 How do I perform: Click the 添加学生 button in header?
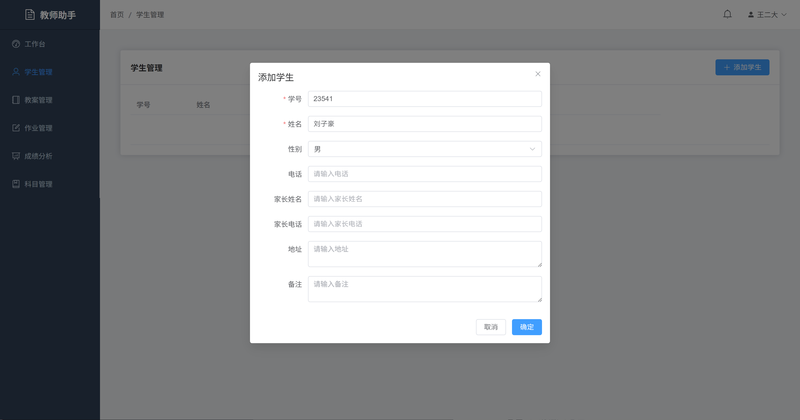point(742,67)
